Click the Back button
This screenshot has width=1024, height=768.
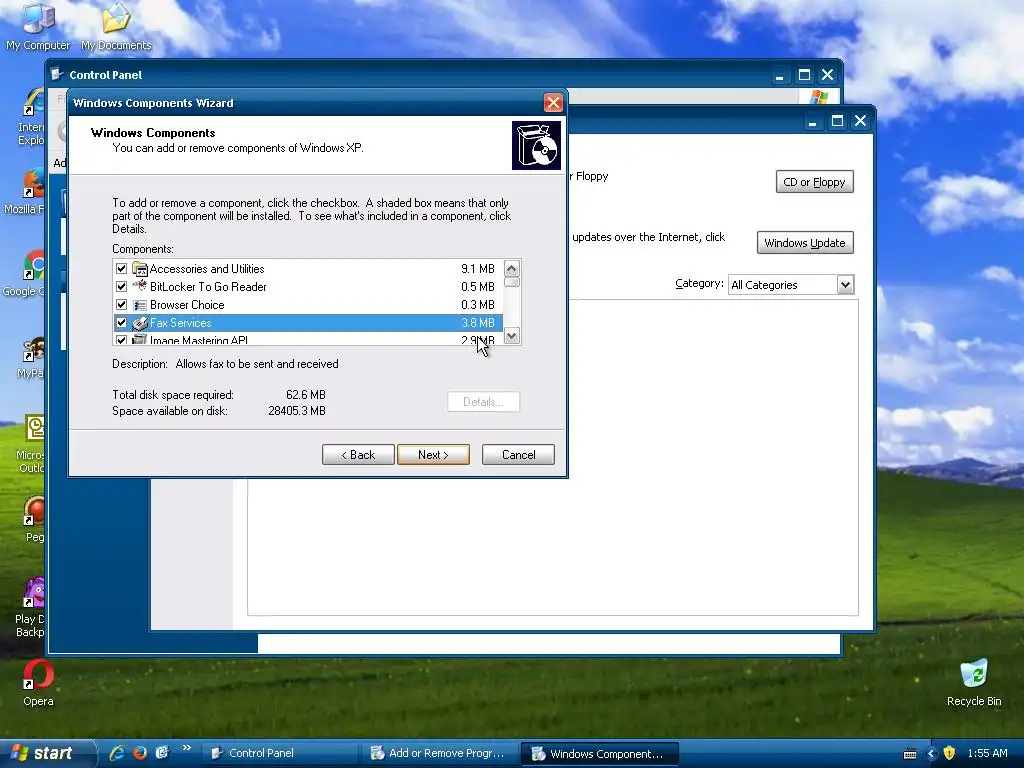[x=358, y=455]
